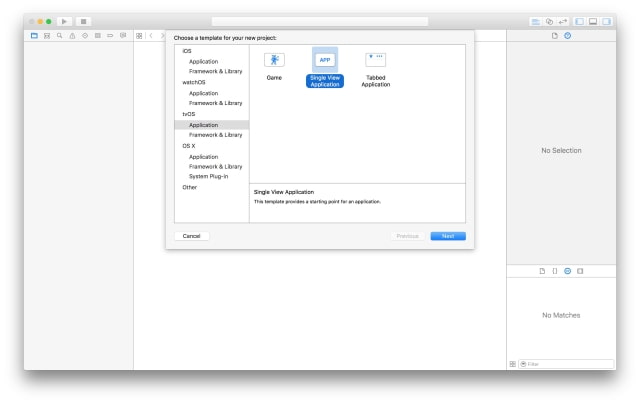The height and width of the screenshot is (404, 640).
Task: Open the Issue navigator warning icon
Action: pyautogui.click(x=72, y=36)
